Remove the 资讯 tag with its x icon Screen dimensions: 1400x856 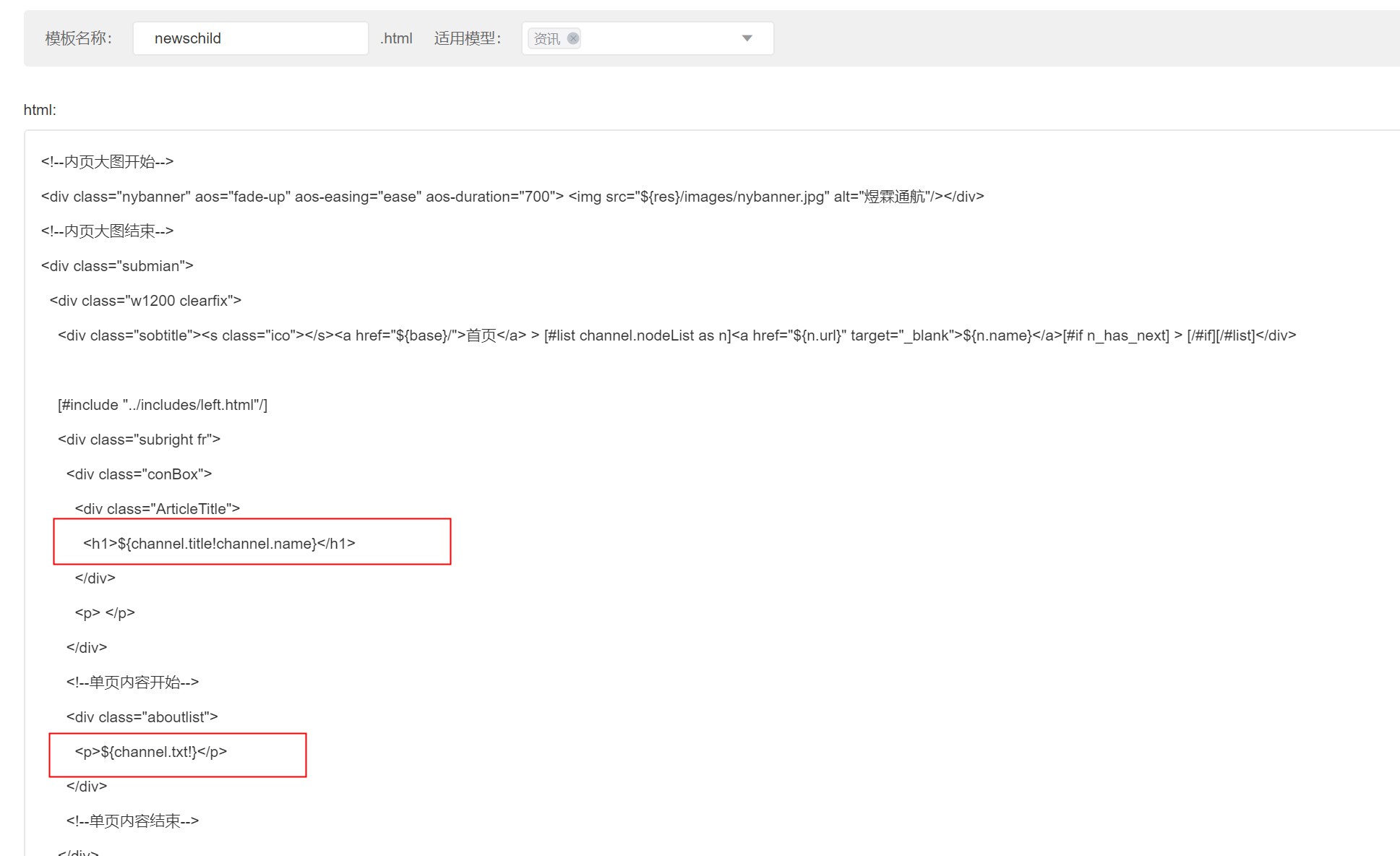tap(573, 38)
